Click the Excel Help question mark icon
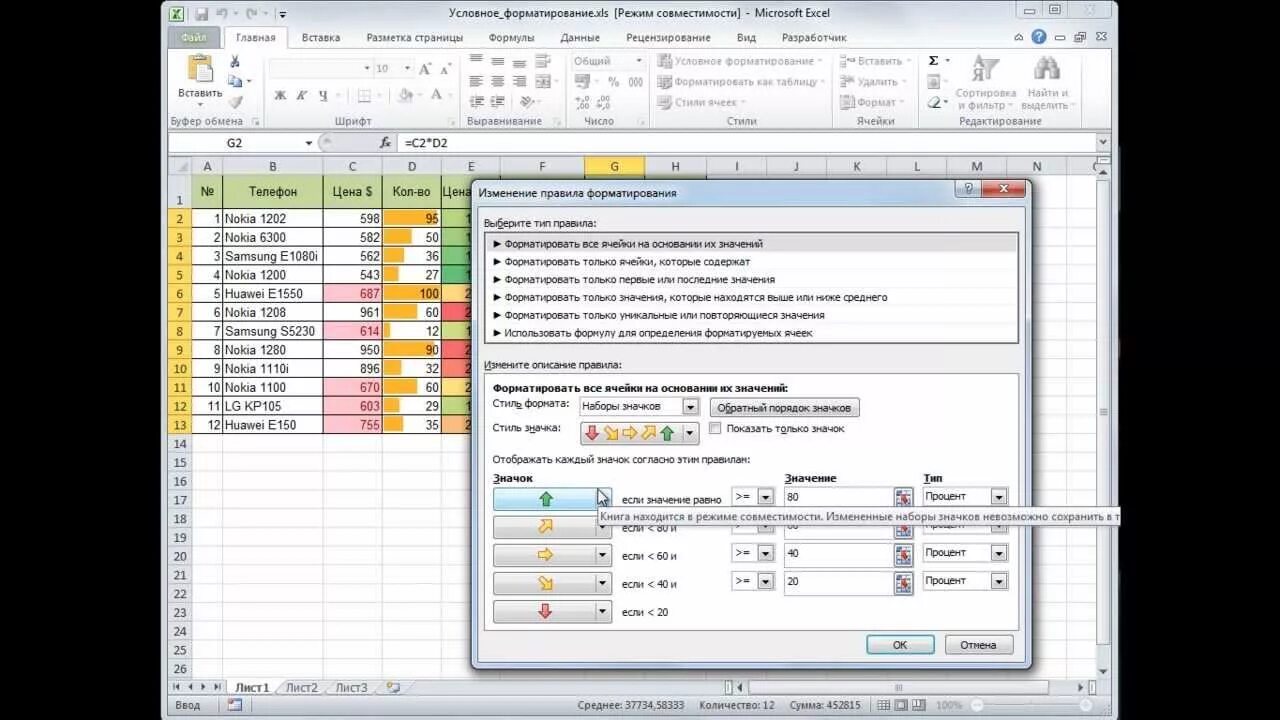 click(1039, 37)
